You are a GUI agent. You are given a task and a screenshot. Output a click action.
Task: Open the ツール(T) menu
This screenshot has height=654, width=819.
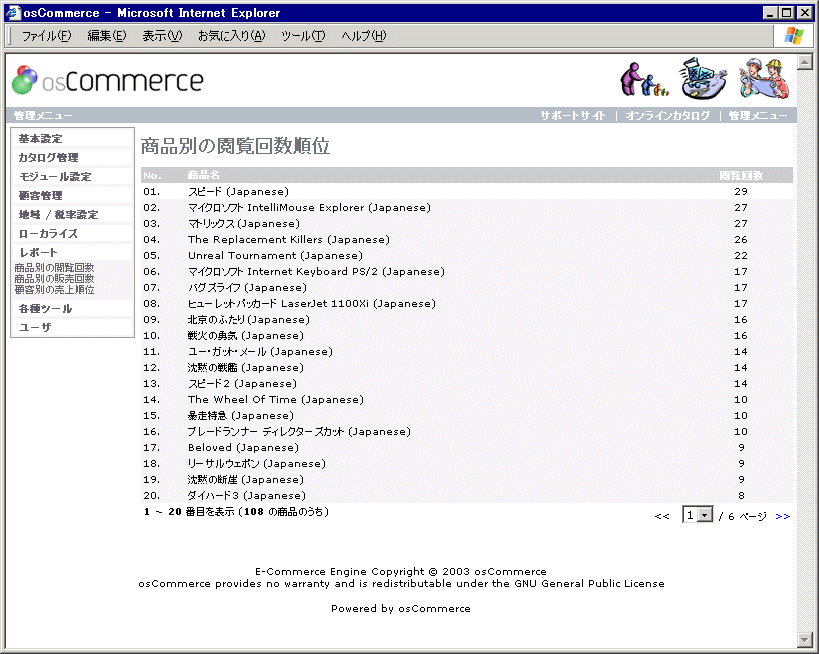tap(303, 36)
